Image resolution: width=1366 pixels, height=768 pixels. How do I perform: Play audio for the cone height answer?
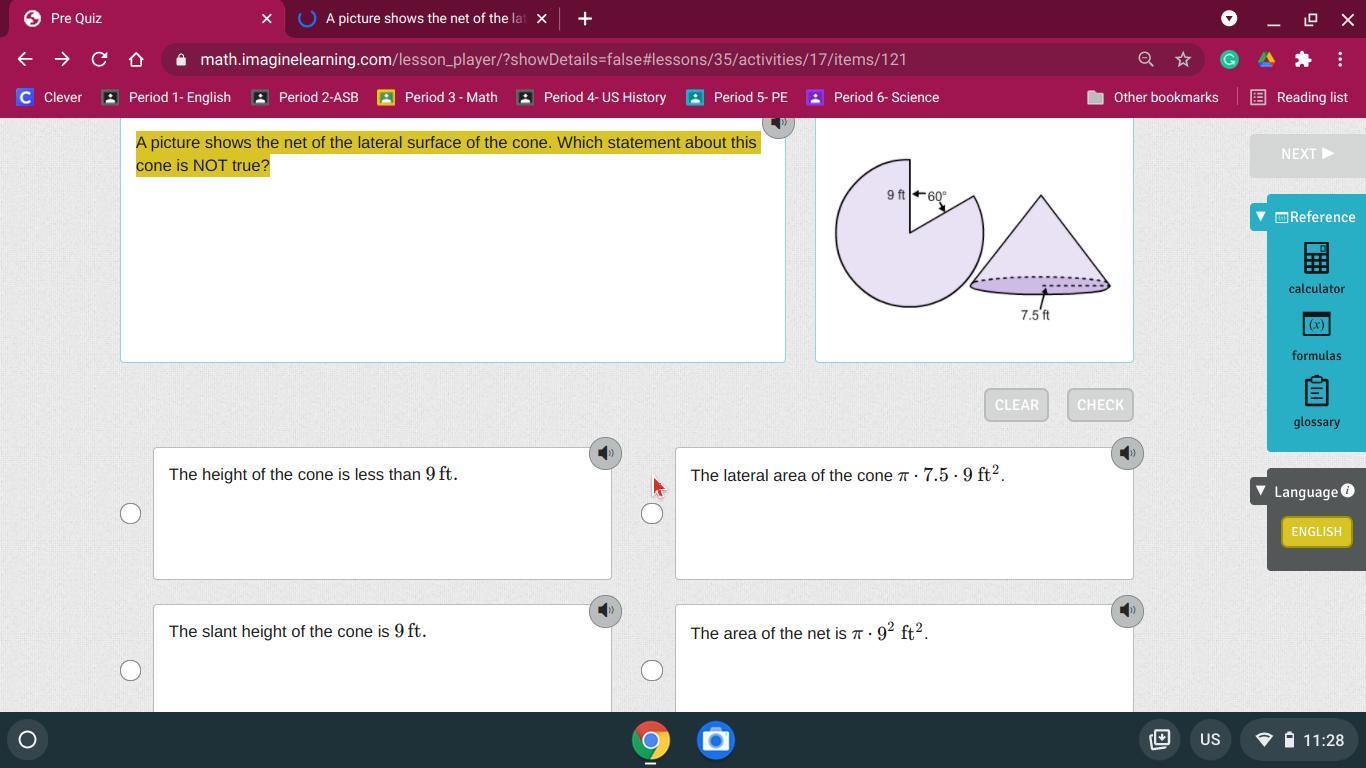[x=605, y=453]
